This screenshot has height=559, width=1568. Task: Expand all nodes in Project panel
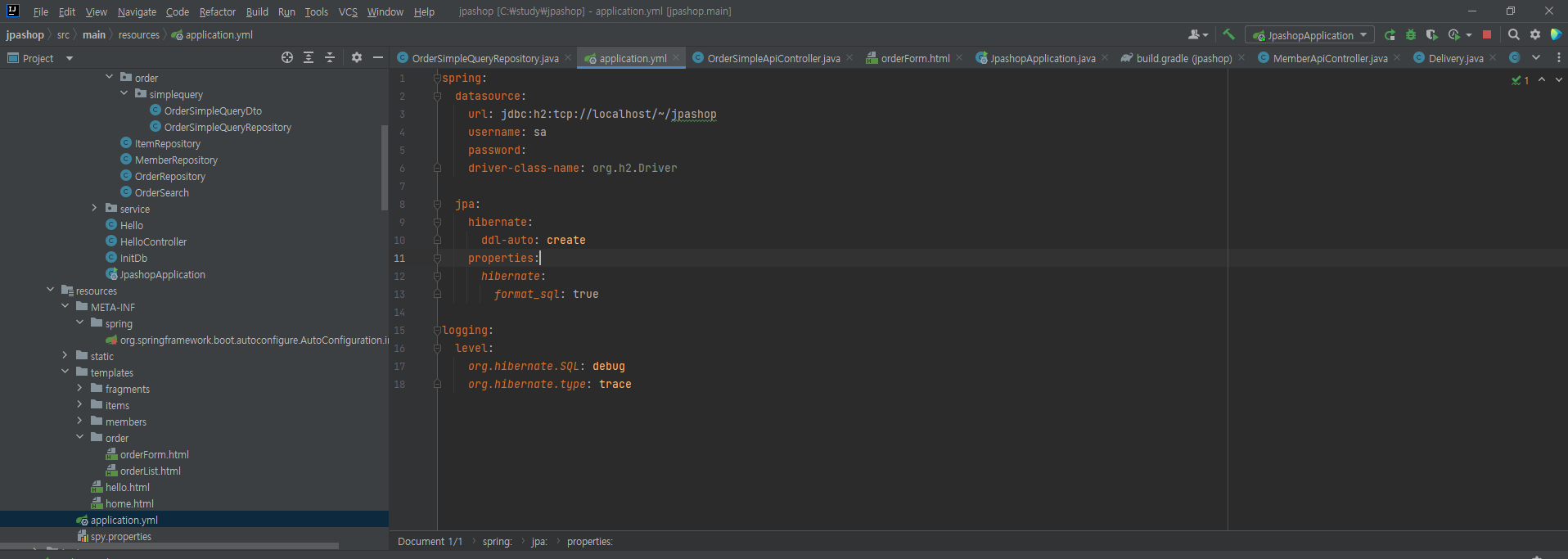[x=309, y=57]
